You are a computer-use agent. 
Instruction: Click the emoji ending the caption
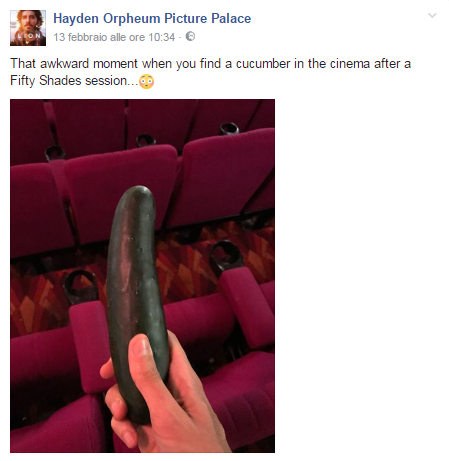146,81
